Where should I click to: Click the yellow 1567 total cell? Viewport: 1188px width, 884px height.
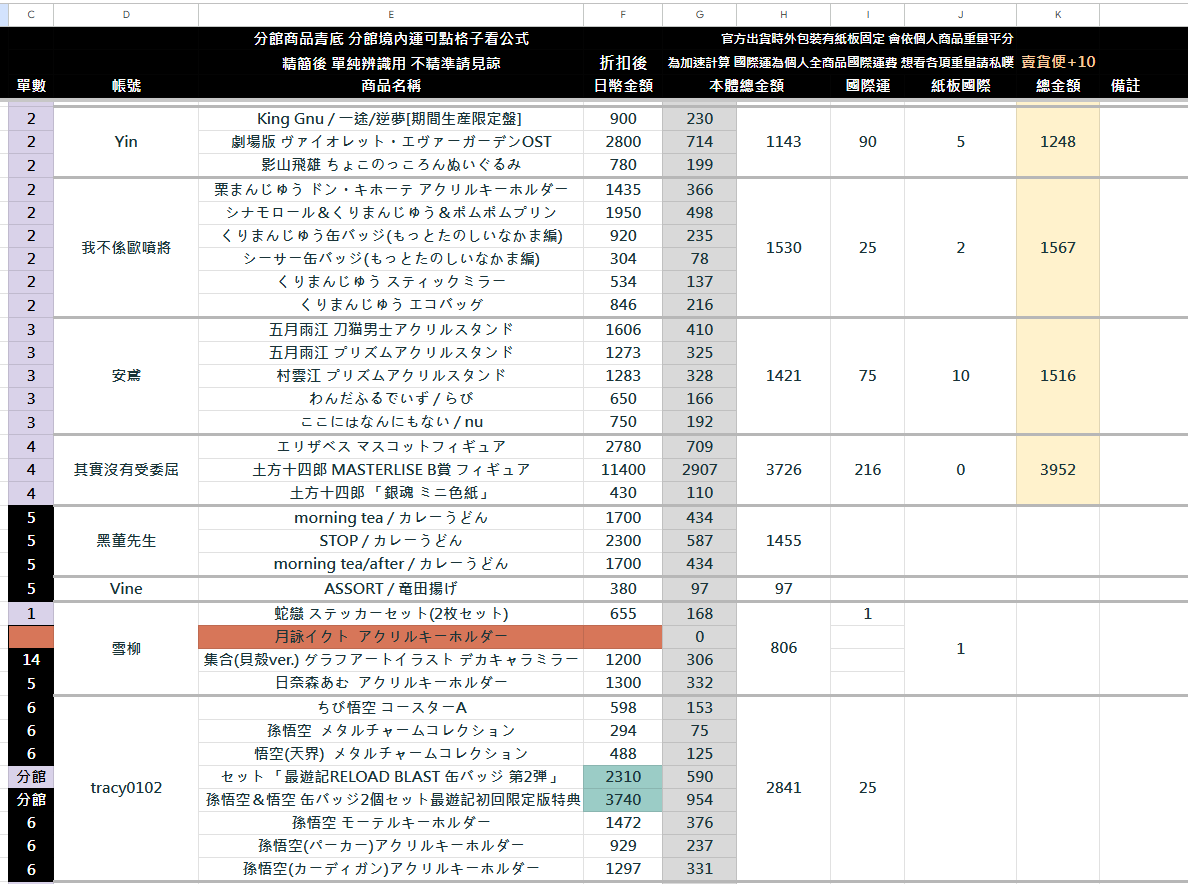(1058, 248)
